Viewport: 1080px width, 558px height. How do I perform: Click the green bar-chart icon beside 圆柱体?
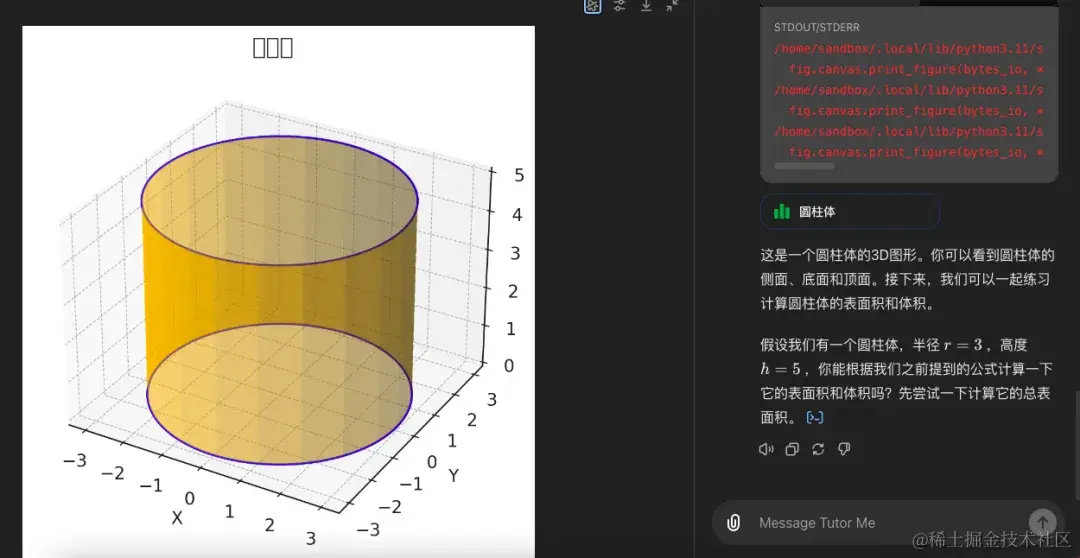click(x=782, y=211)
